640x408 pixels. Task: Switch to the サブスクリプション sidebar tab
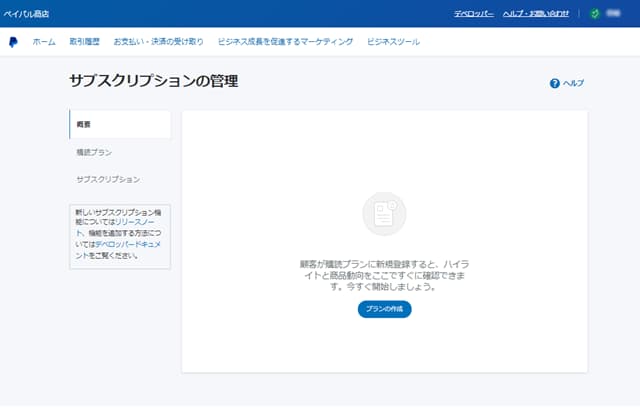click(x=108, y=179)
